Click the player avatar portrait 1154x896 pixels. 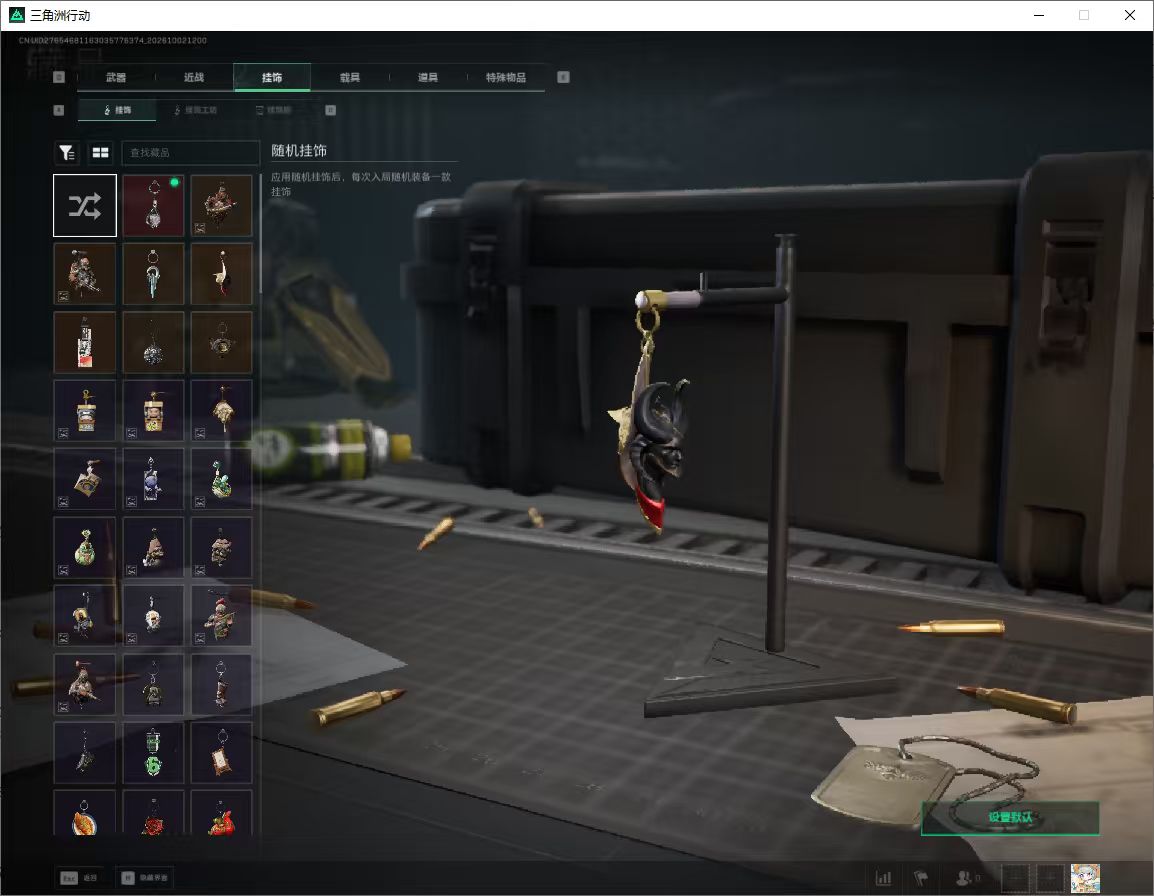[1085, 878]
